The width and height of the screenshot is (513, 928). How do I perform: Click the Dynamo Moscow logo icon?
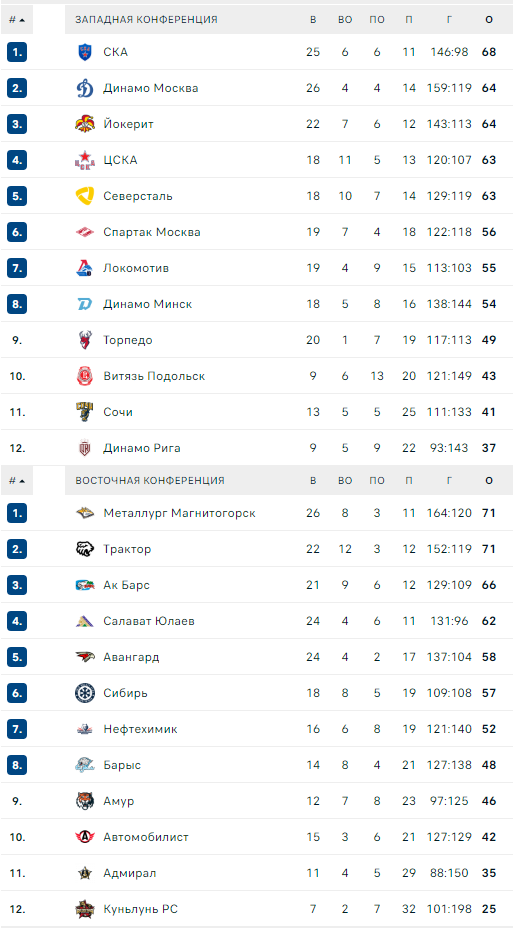[x=85, y=88]
